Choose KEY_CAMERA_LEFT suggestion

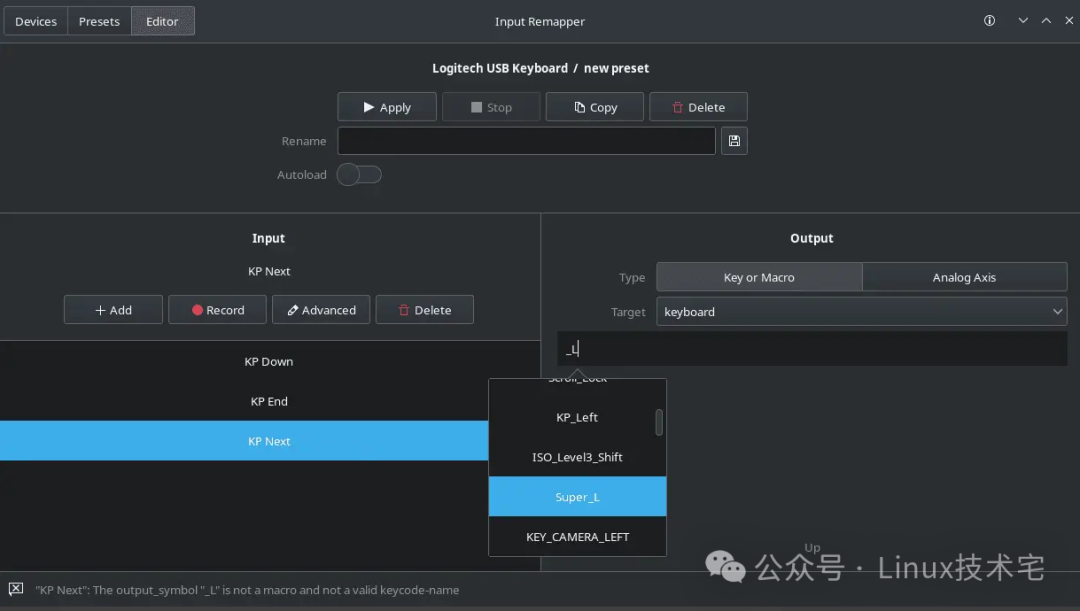coord(577,537)
